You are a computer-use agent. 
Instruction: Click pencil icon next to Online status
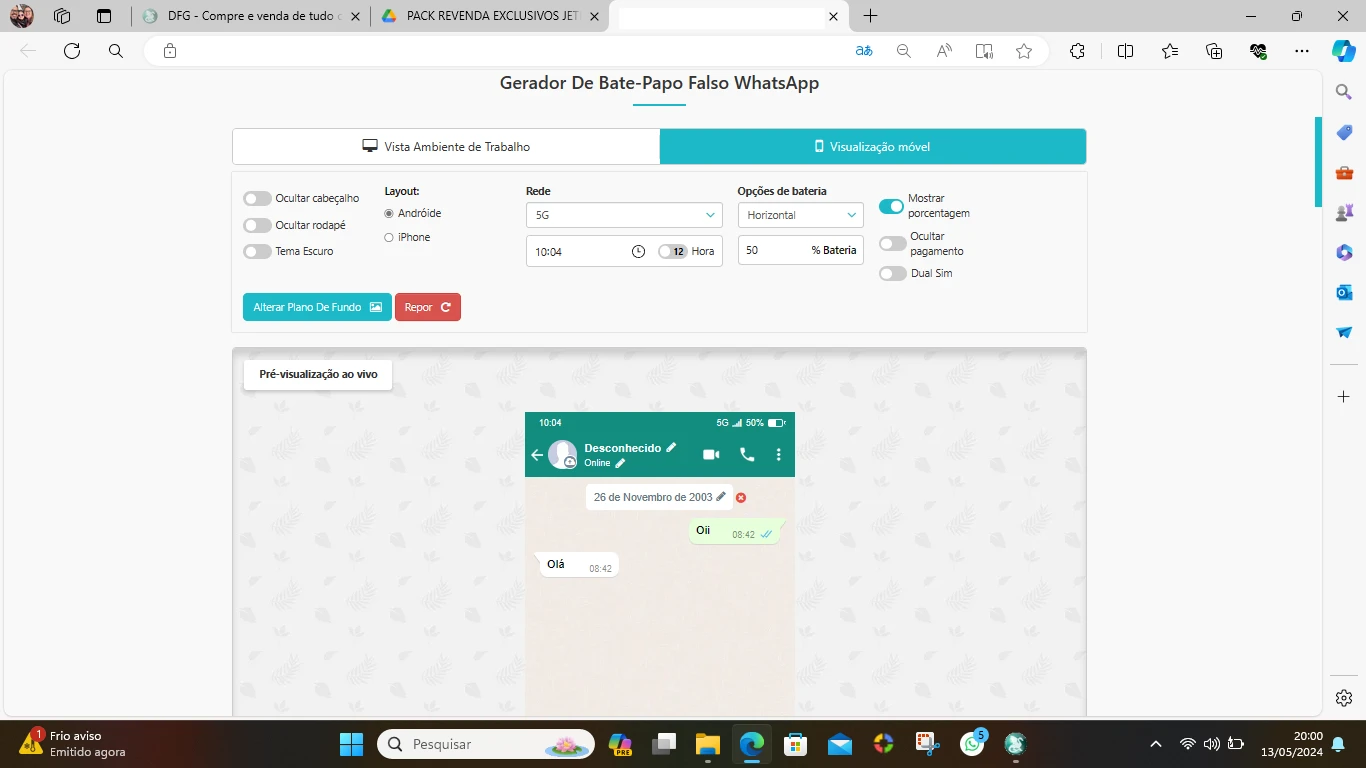click(620, 463)
